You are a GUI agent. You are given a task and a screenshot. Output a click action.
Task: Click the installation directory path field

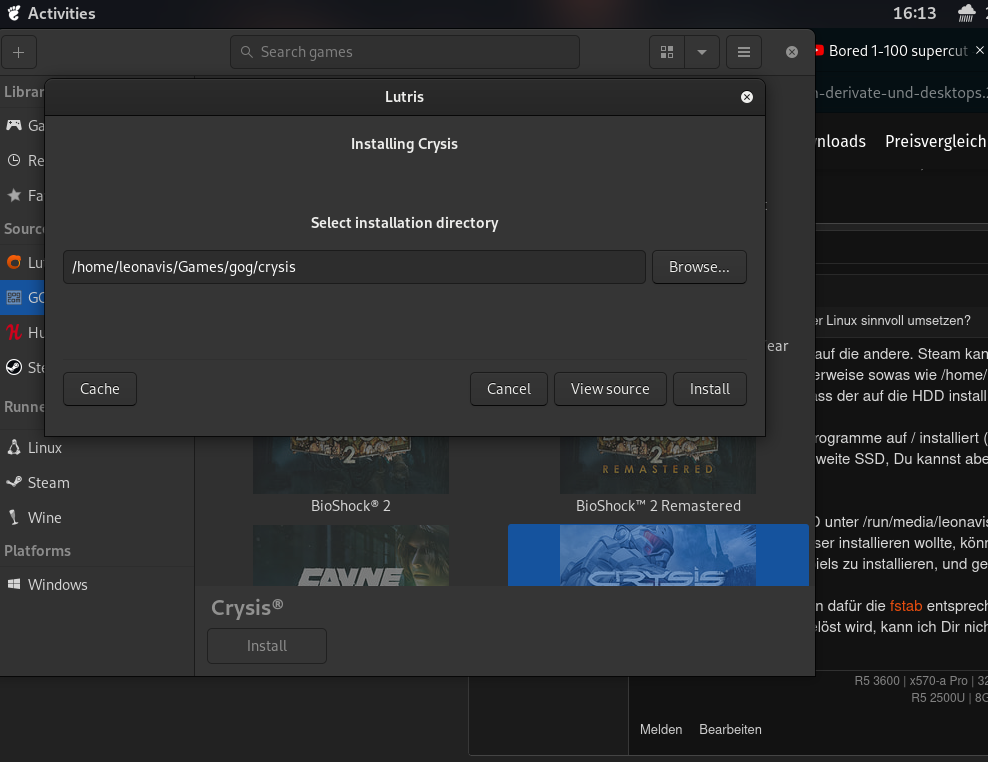pyautogui.click(x=354, y=267)
